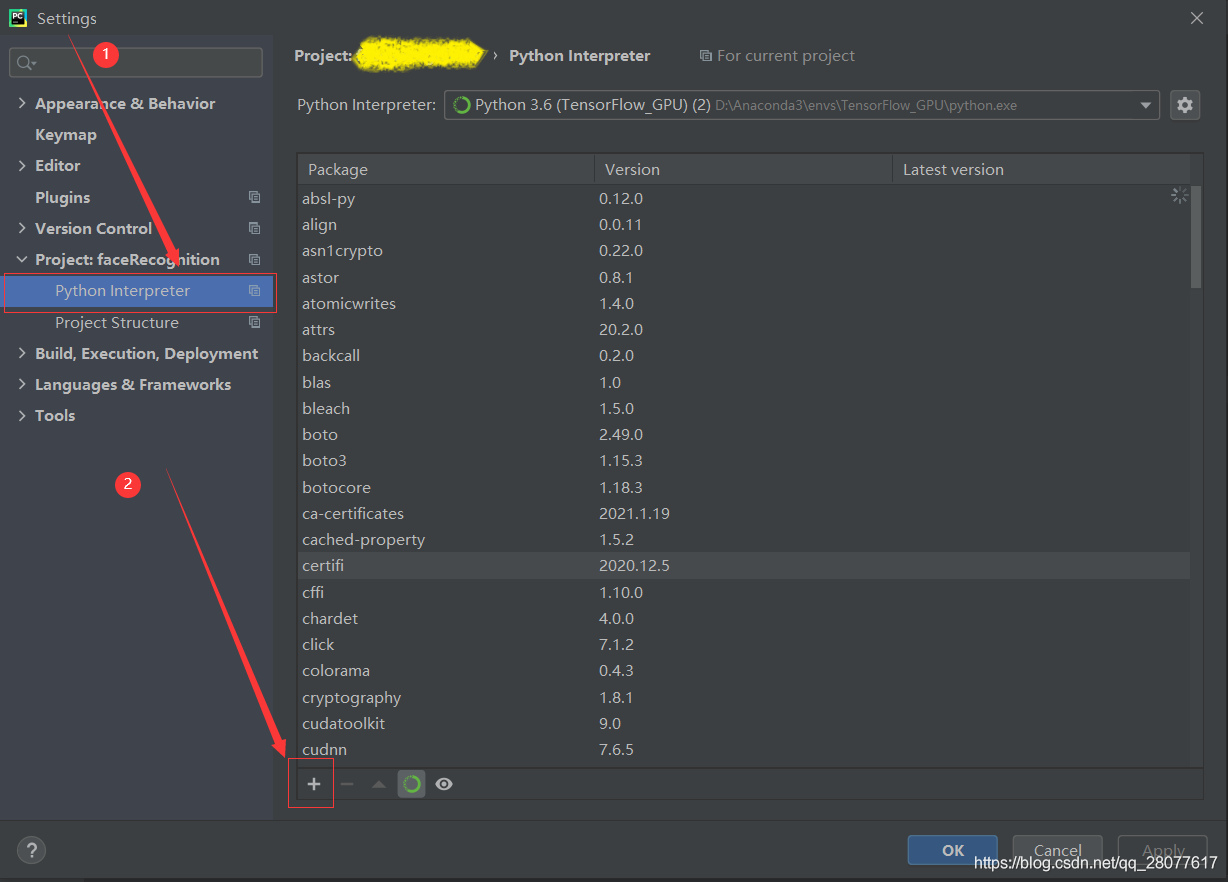Click the minus uninstall package icon
The width and height of the screenshot is (1228, 882).
point(347,784)
